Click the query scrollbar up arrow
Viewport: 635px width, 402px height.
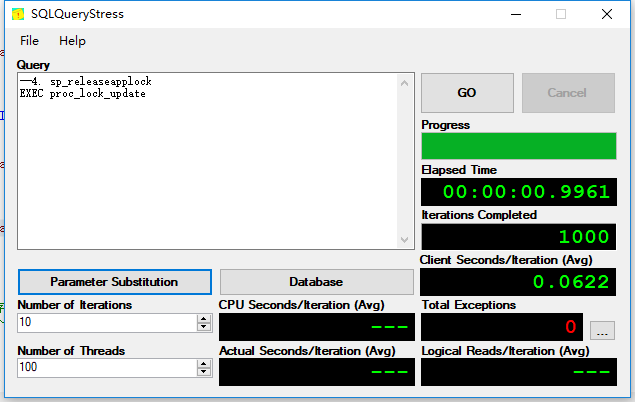[405, 83]
